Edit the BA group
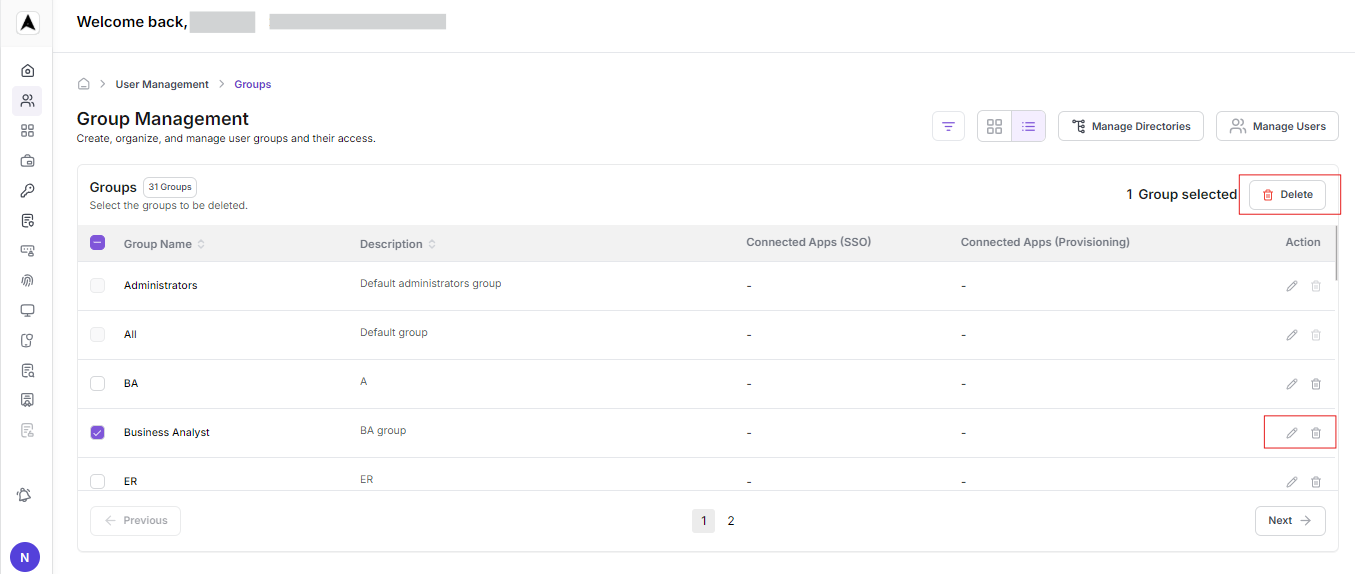 tap(1292, 384)
